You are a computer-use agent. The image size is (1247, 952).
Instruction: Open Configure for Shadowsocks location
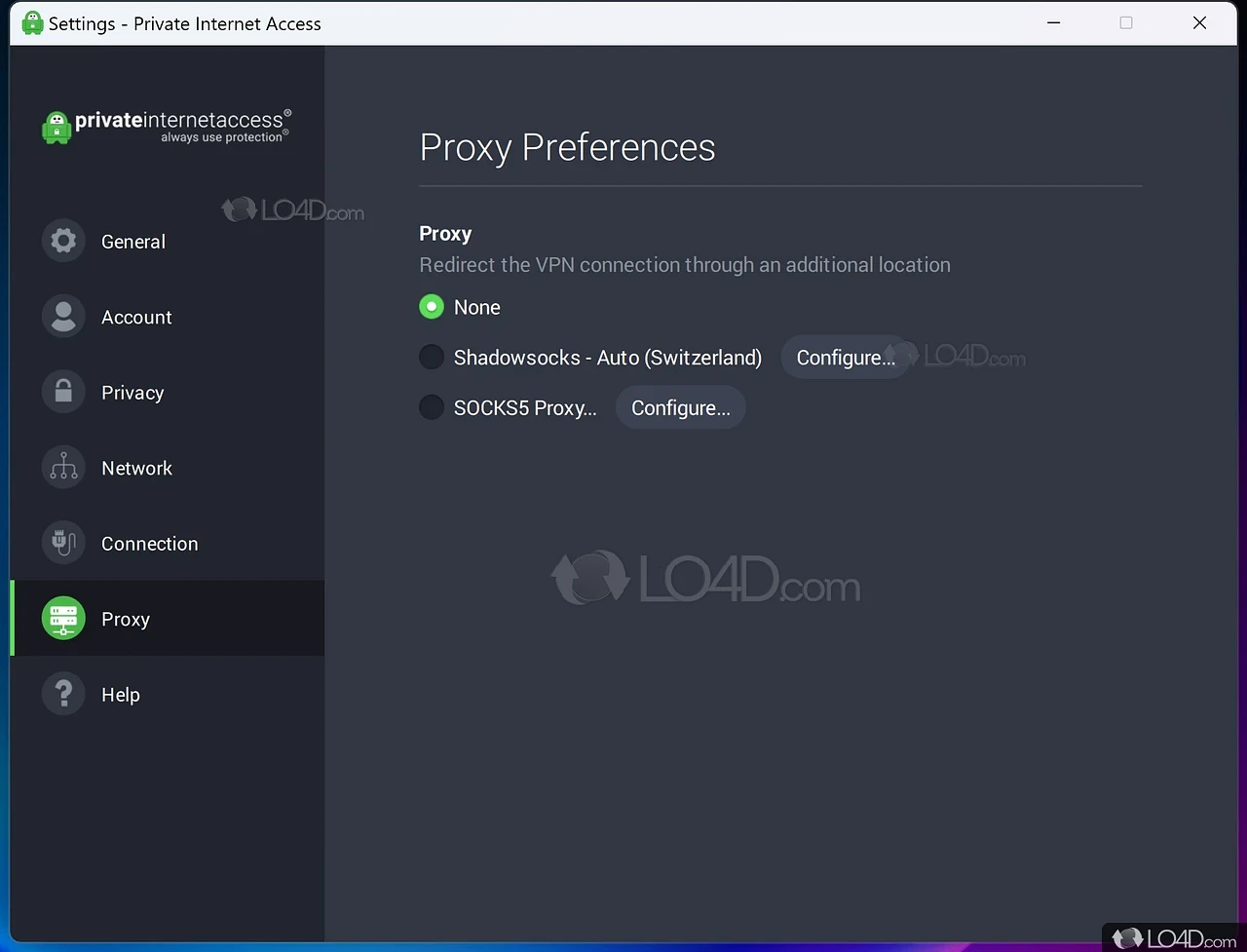pos(845,358)
